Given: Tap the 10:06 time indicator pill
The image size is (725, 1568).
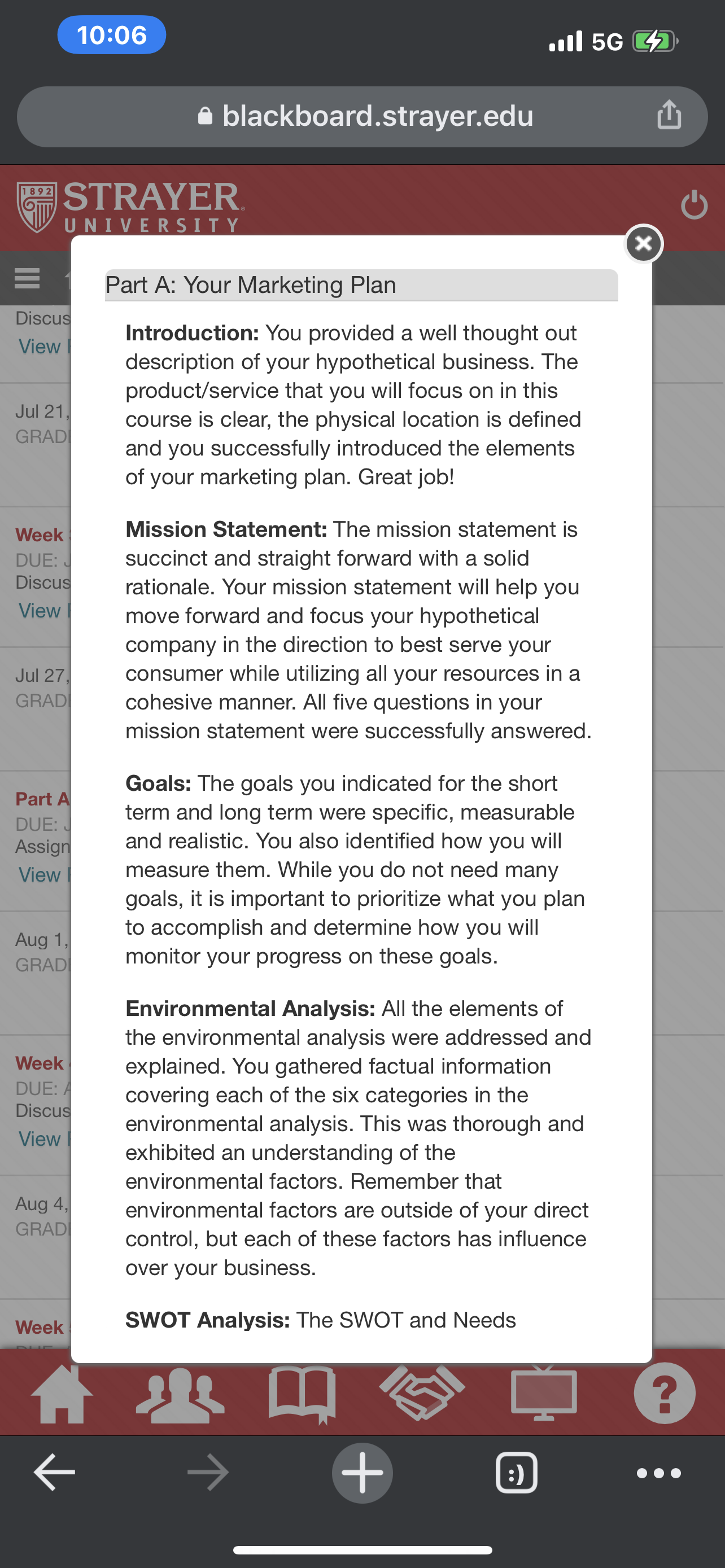Looking at the screenshot, I should 112,34.
